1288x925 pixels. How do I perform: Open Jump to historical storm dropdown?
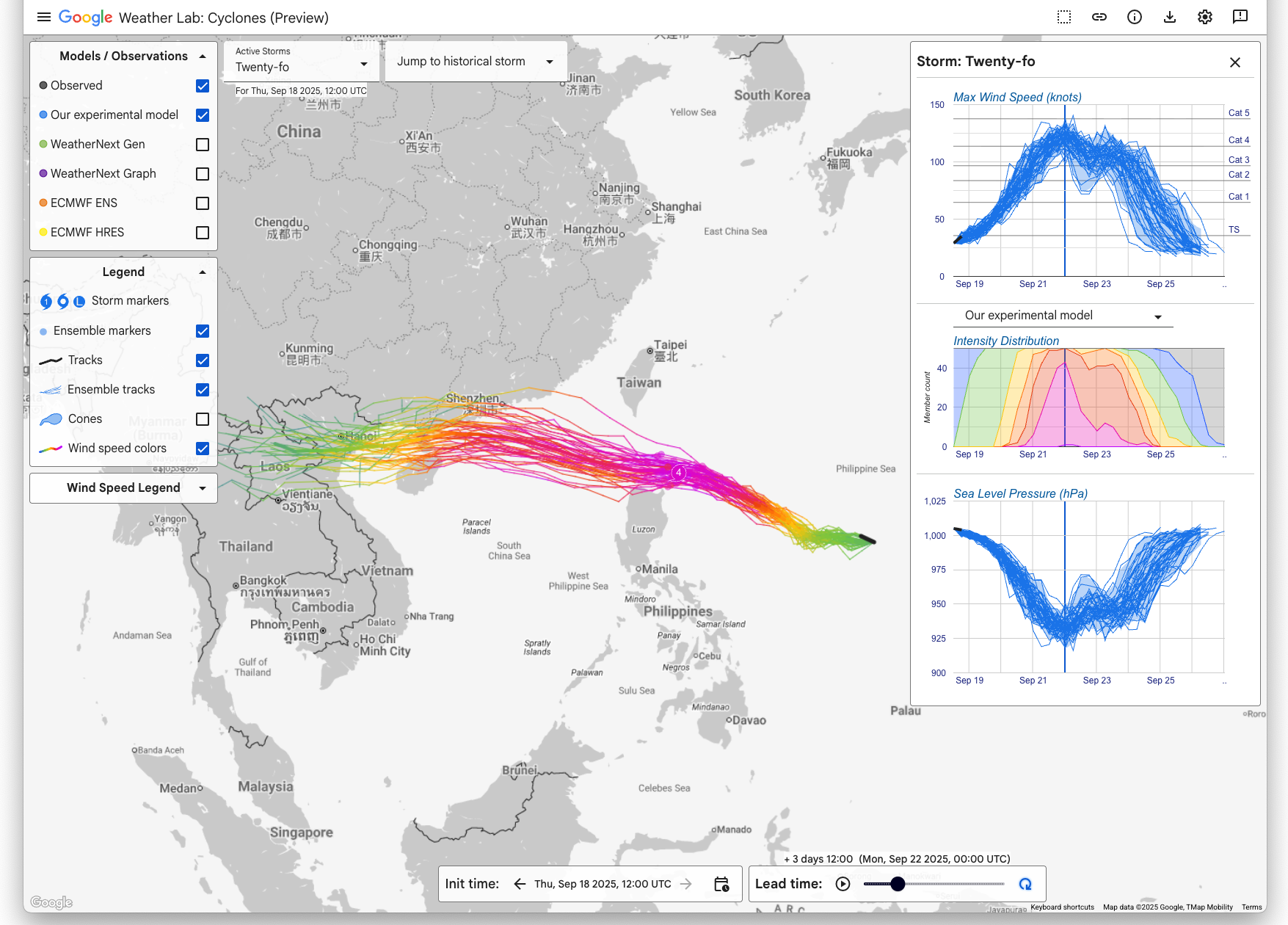pos(475,62)
